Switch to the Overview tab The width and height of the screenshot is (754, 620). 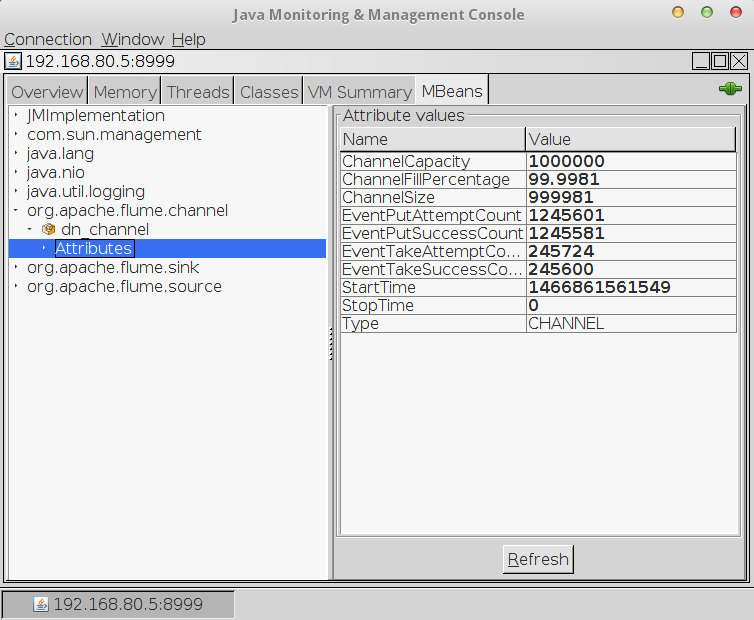coord(47,91)
